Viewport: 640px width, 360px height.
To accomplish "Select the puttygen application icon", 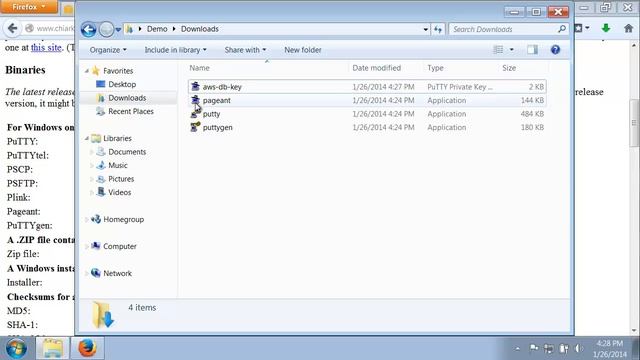I will point(195,127).
